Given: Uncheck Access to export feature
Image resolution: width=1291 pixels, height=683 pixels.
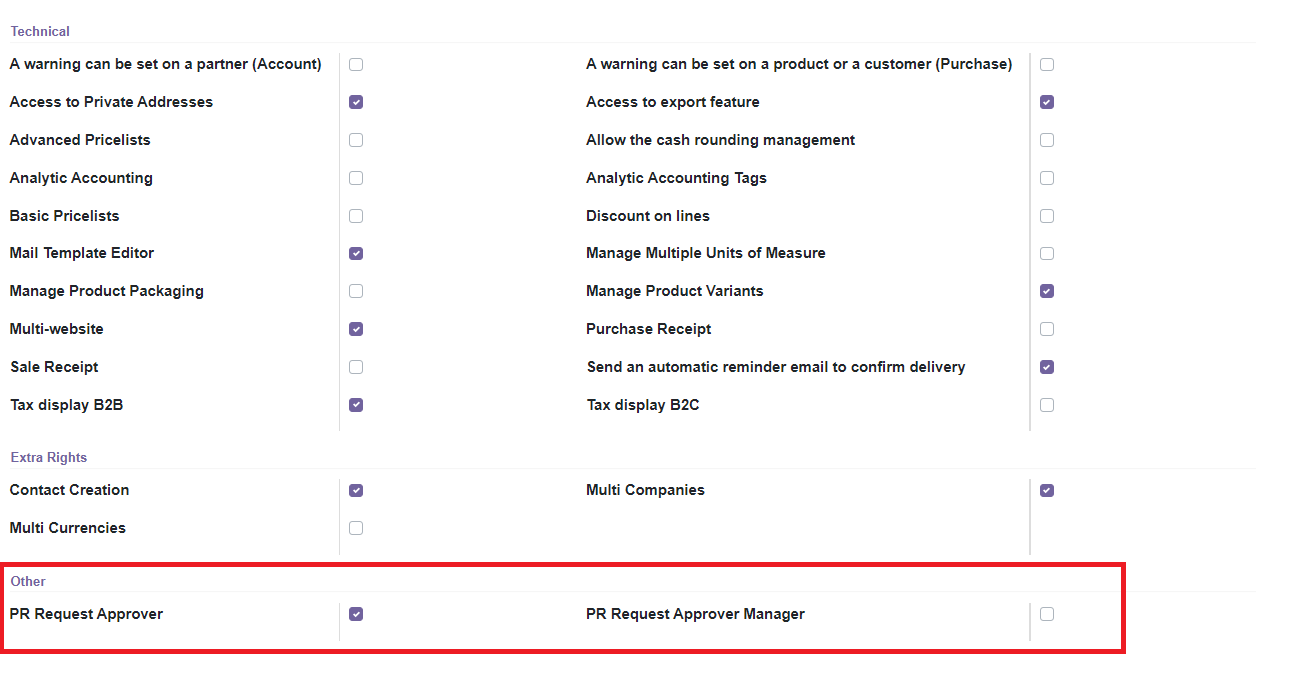Looking at the screenshot, I should (x=1047, y=102).
